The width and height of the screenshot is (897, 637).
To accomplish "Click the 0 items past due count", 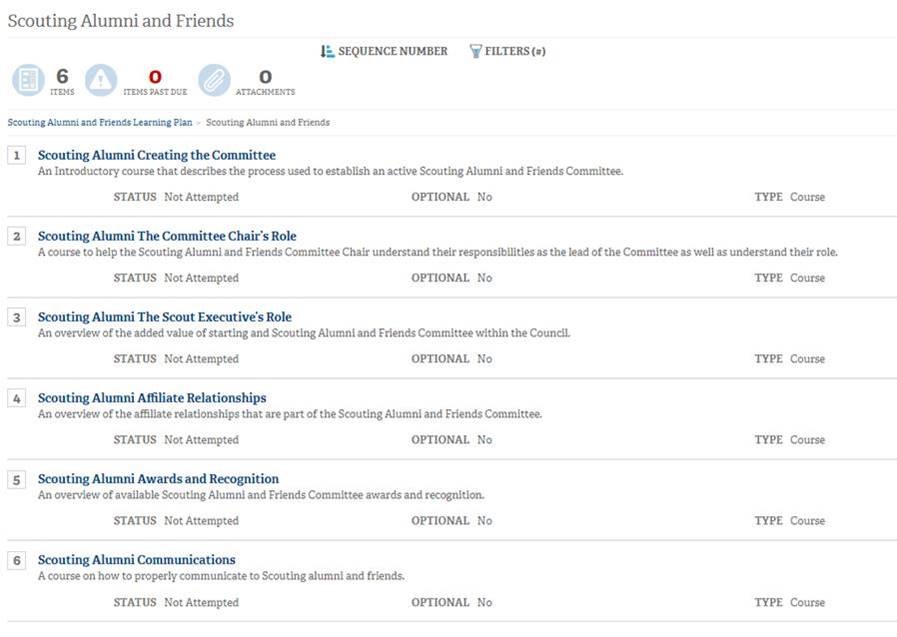I will pos(155,77).
